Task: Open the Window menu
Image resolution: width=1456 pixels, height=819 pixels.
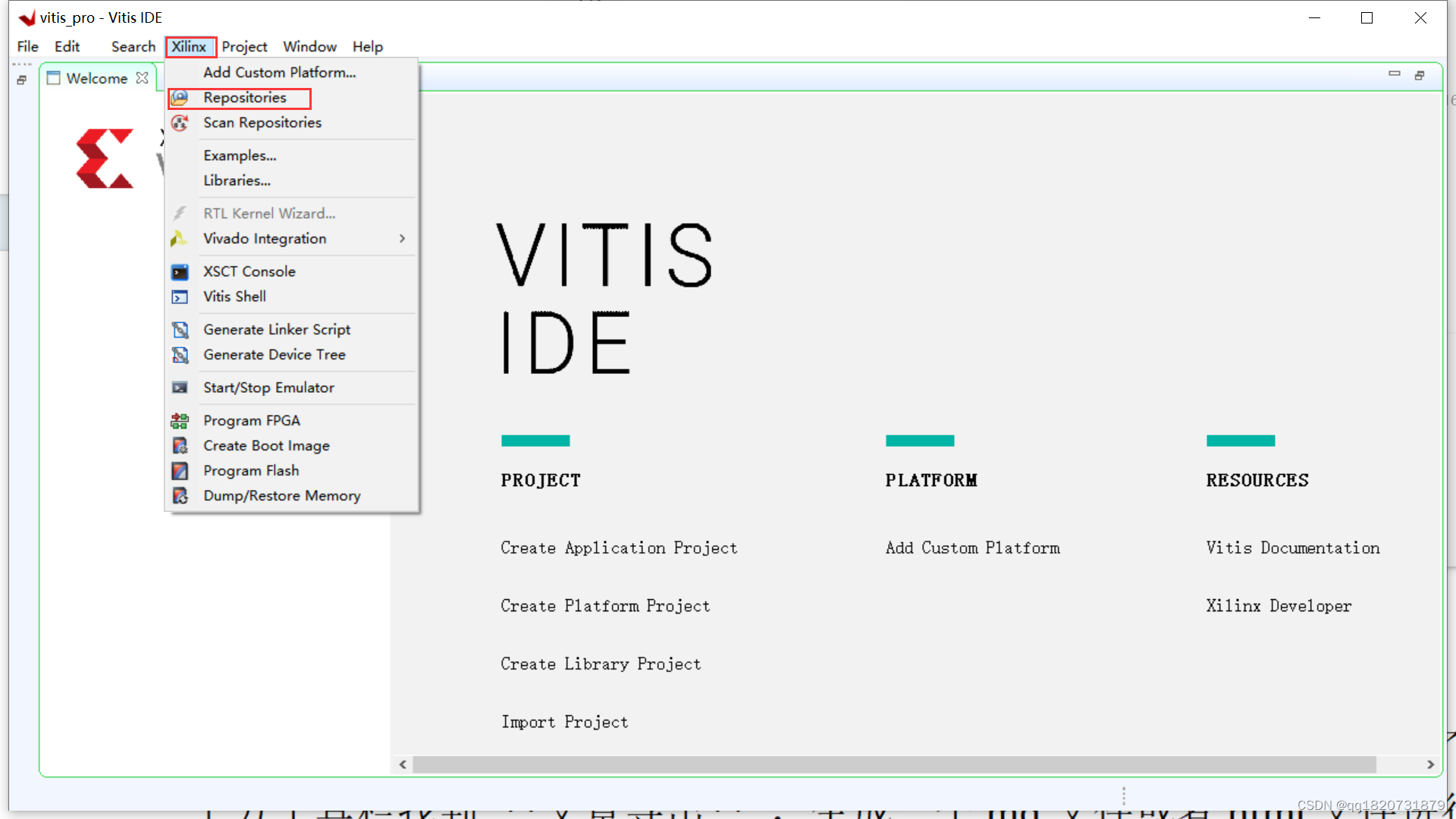Action: (310, 47)
